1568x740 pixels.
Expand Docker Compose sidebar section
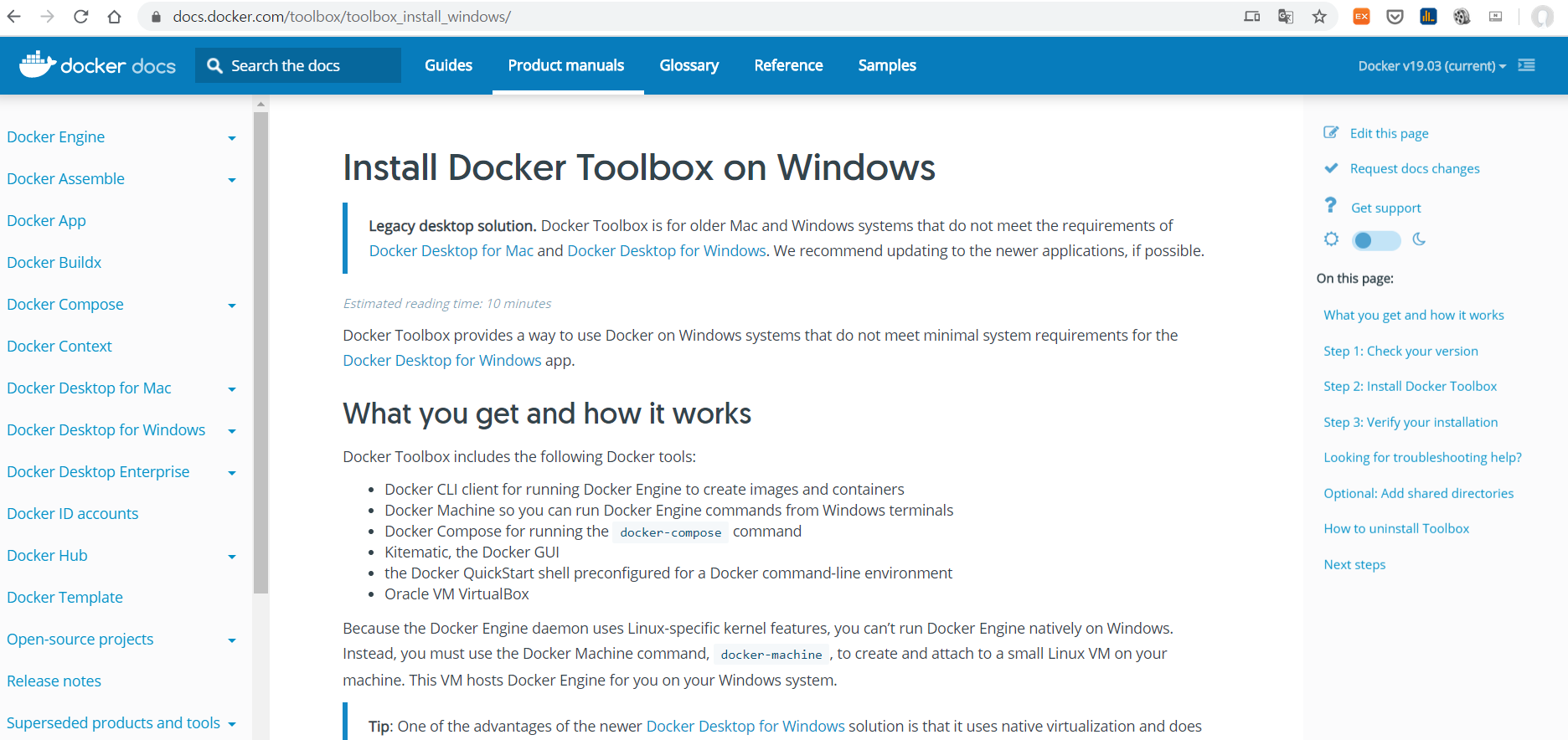point(232,306)
